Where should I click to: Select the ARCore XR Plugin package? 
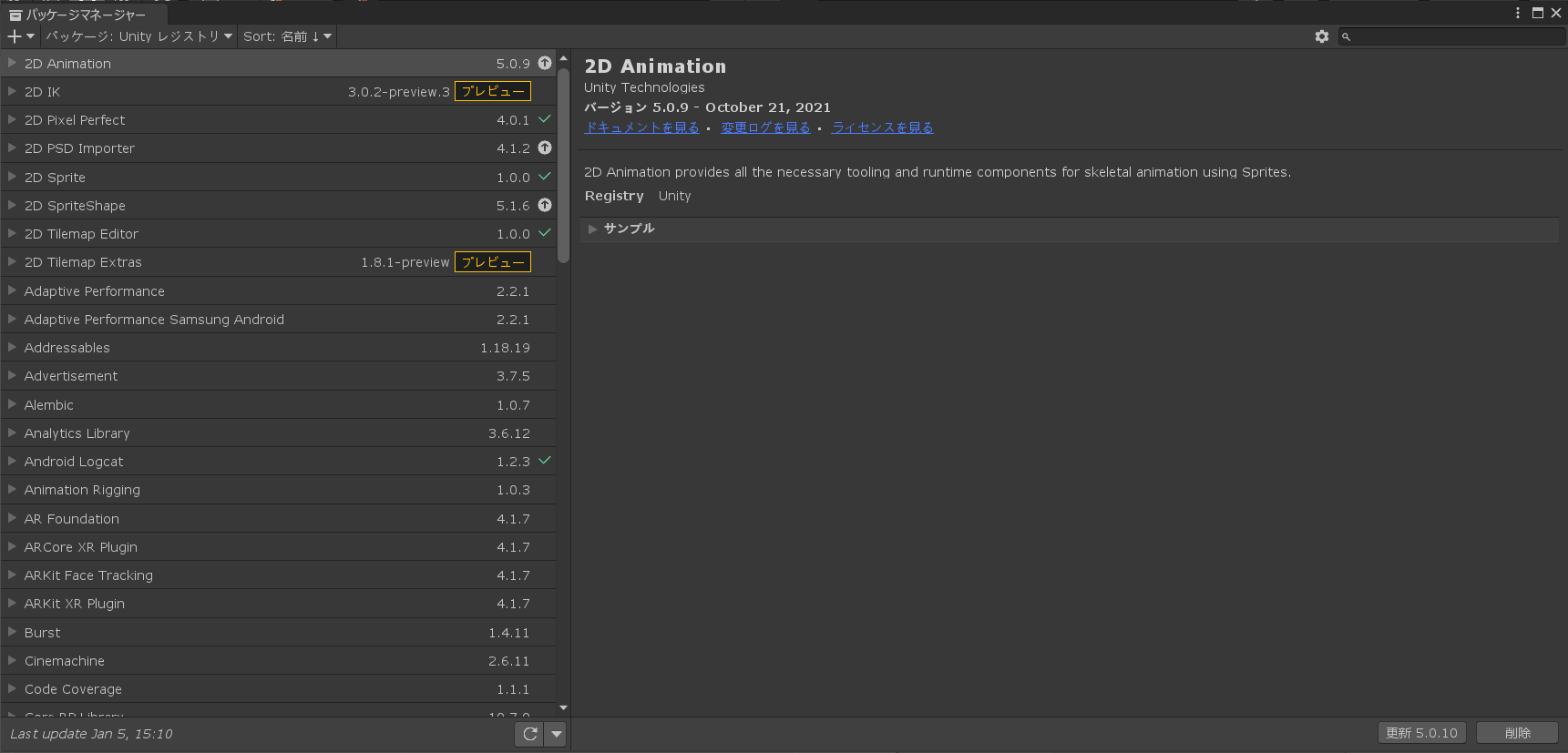pyautogui.click(x=278, y=546)
